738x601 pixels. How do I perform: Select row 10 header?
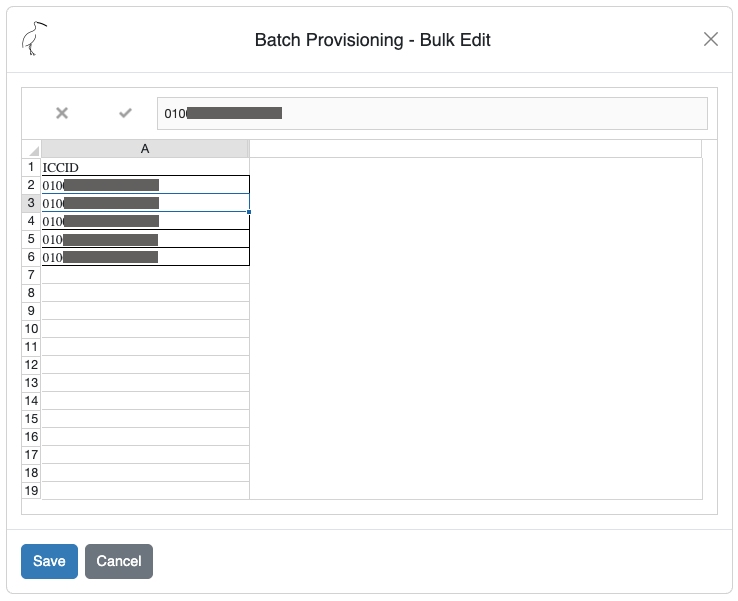[31, 329]
